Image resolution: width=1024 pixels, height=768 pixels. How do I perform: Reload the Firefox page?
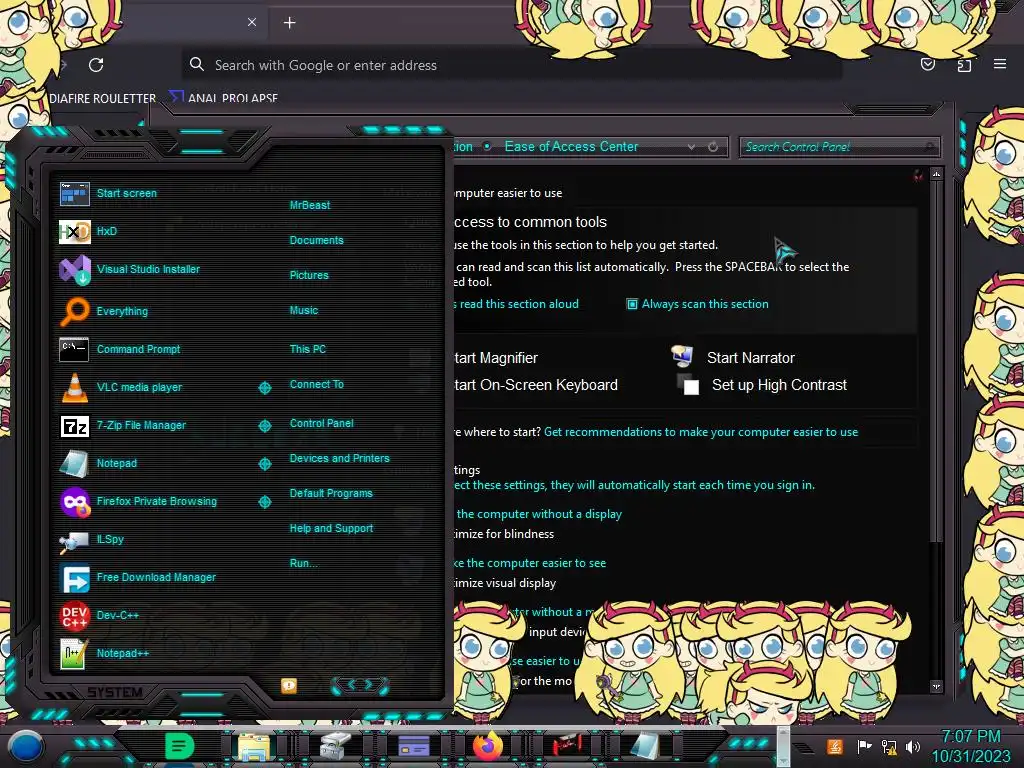click(x=96, y=65)
